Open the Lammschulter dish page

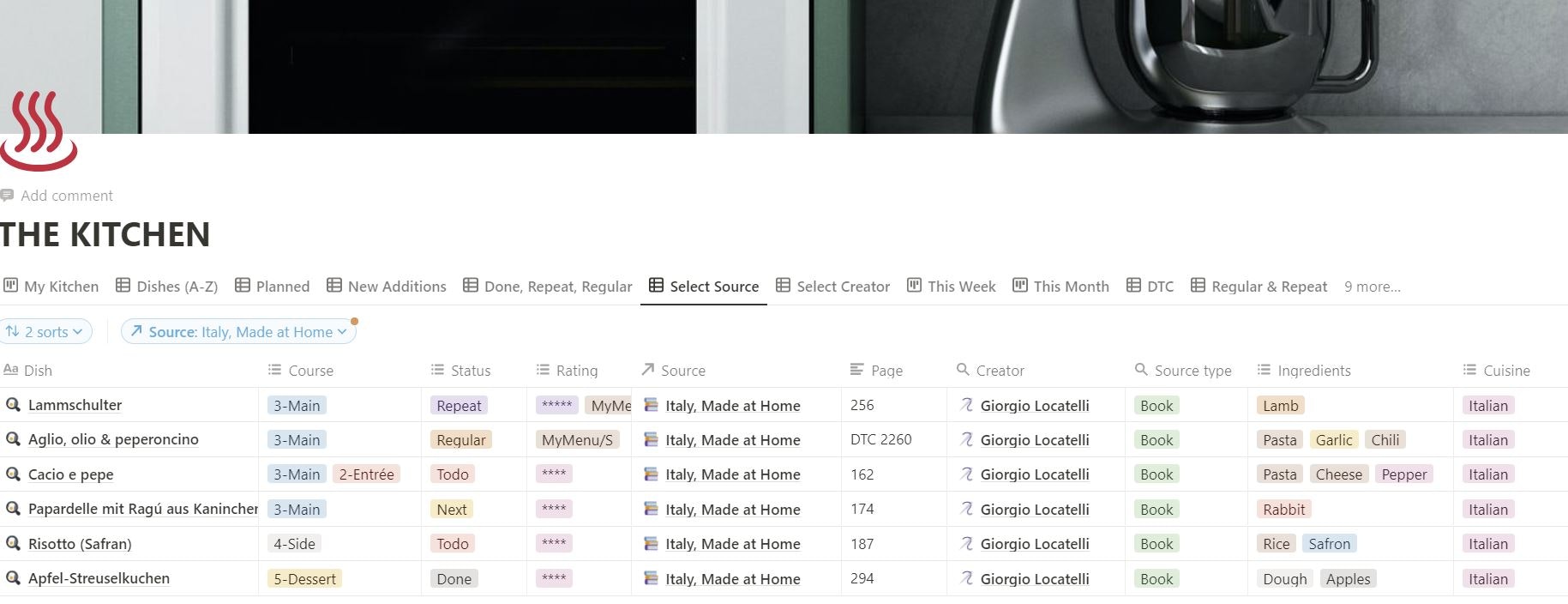75,405
